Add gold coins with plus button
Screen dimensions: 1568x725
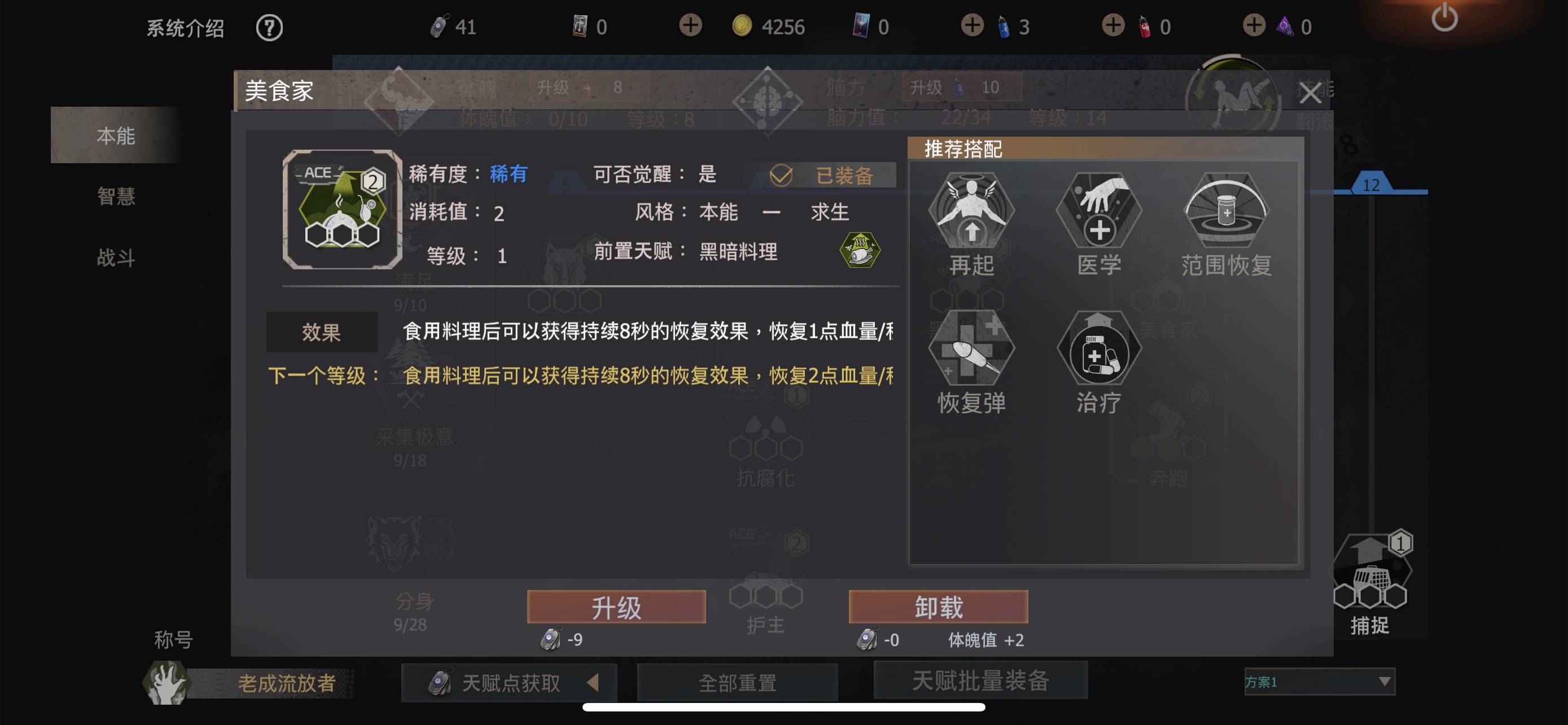tap(690, 25)
